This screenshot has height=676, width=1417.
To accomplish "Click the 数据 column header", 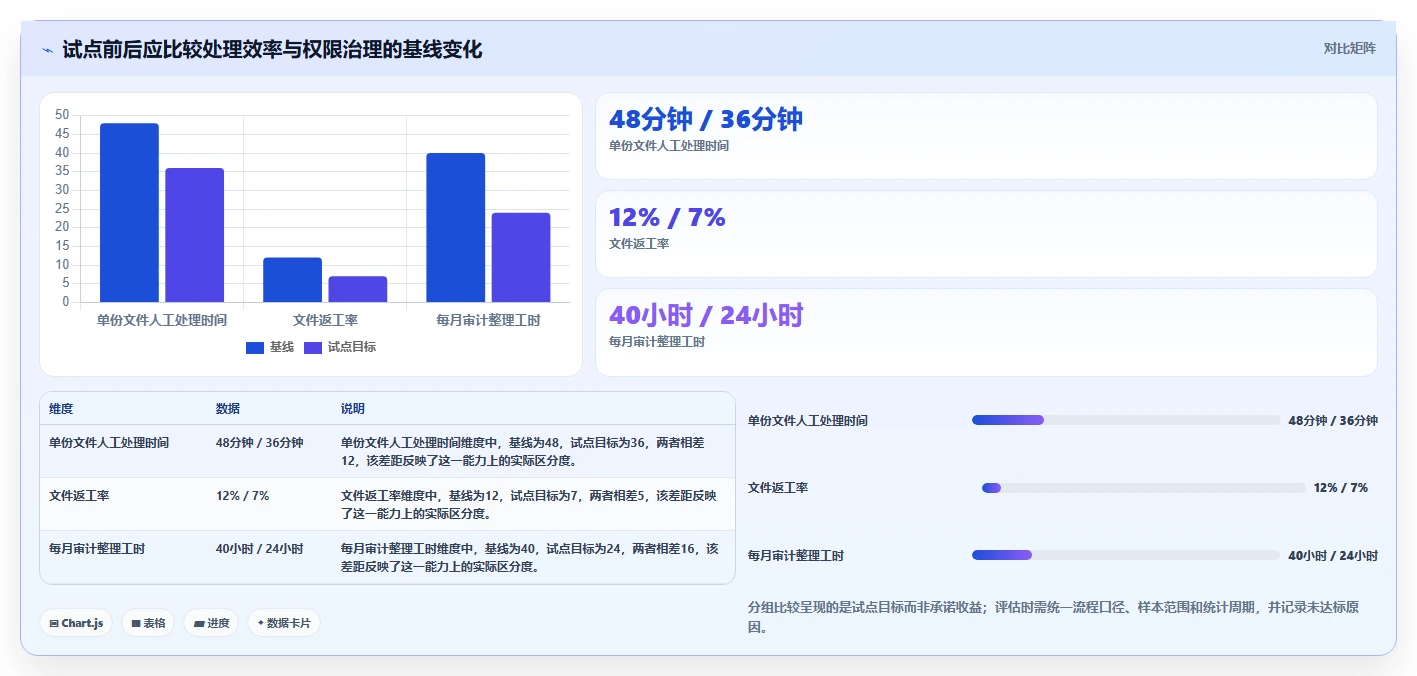I will (228, 409).
